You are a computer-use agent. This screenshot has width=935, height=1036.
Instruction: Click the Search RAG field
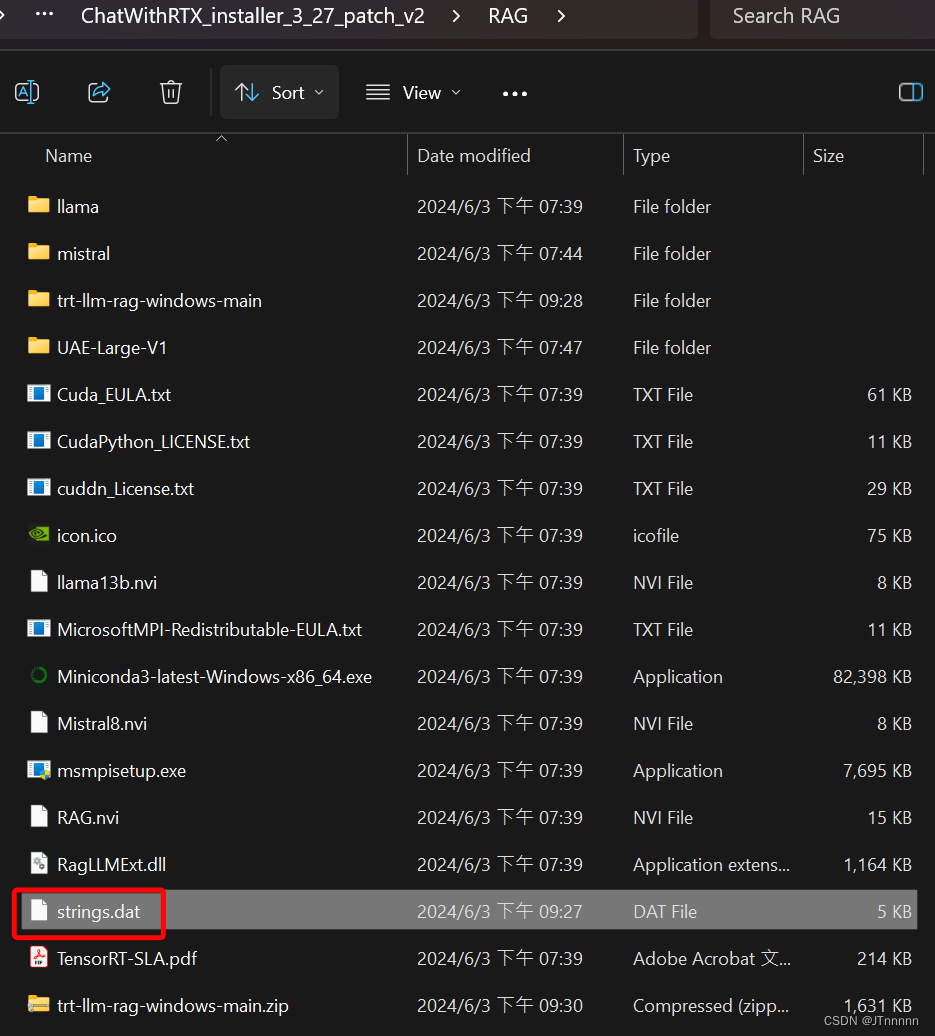click(822, 17)
